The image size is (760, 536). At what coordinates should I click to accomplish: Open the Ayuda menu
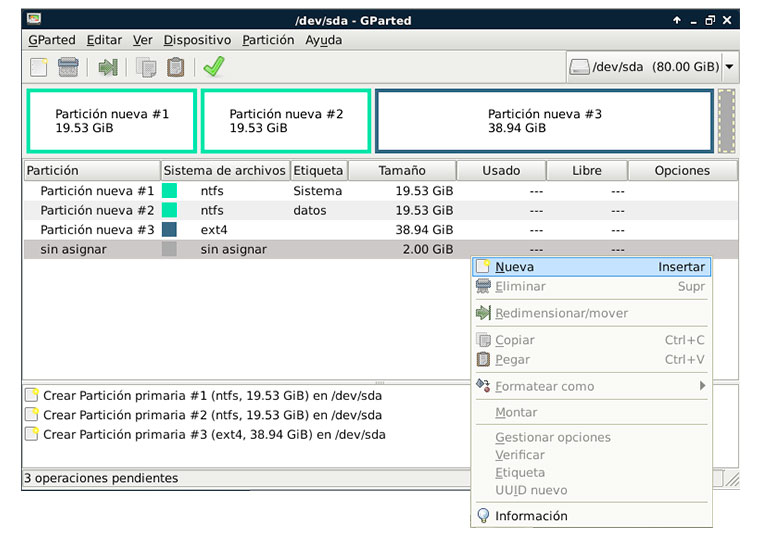tap(323, 40)
